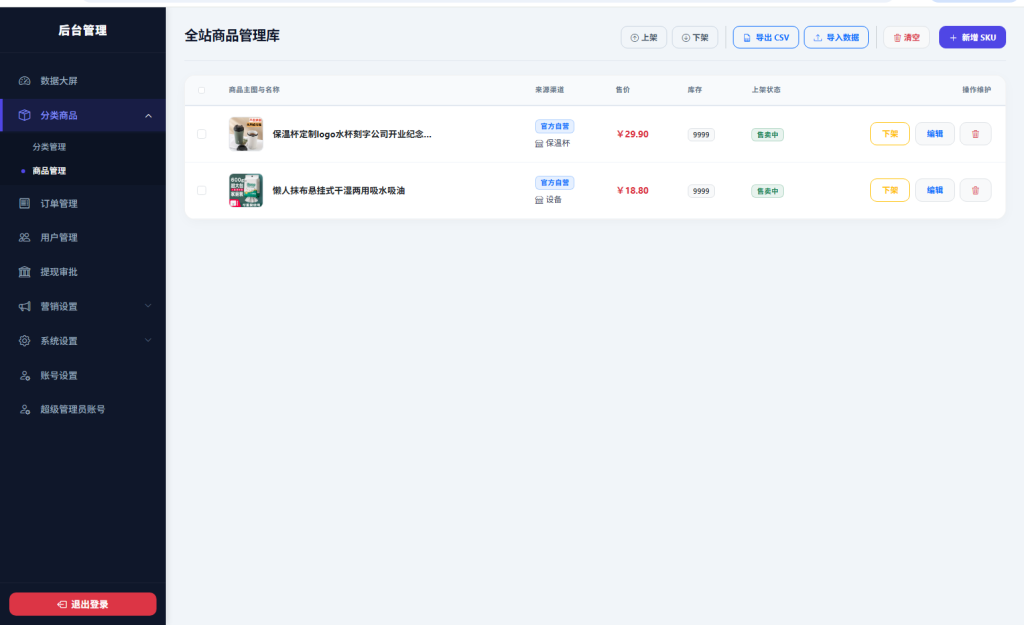Click the 全站商品管理库 page heading
This screenshot has height=625, width=1024.
[232, 36]
